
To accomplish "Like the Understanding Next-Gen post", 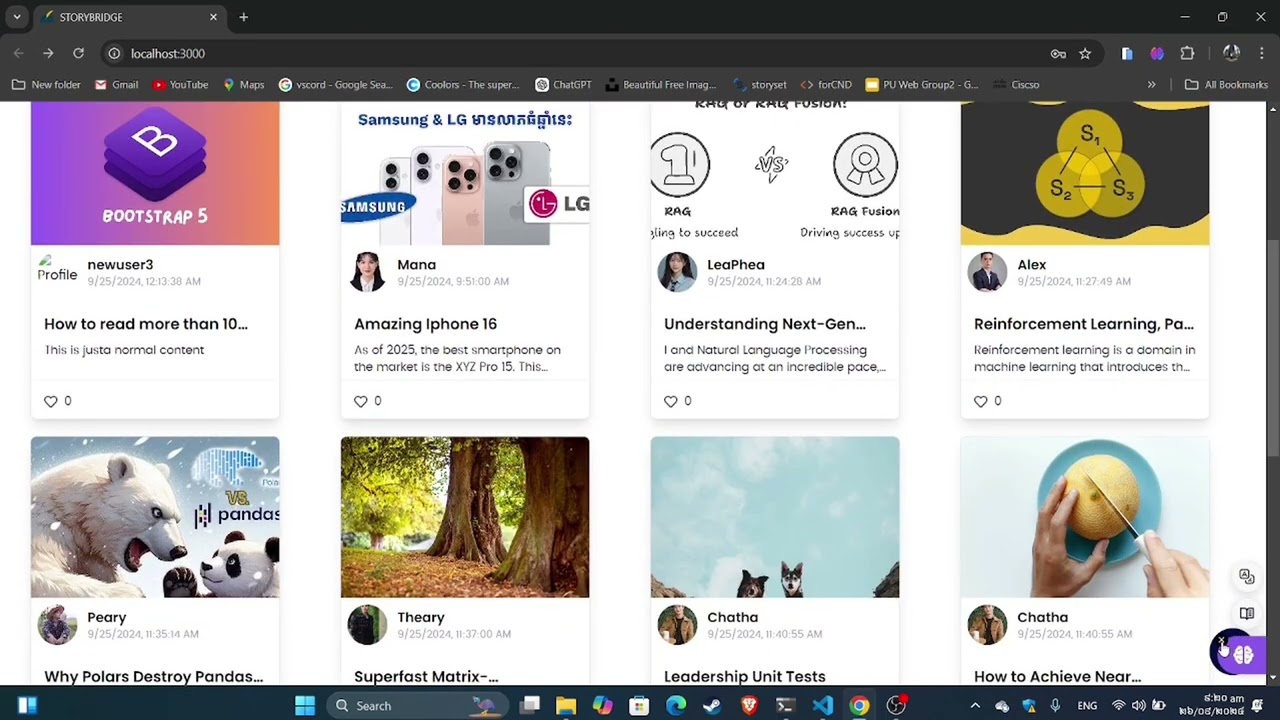I will tap(671, 401).
